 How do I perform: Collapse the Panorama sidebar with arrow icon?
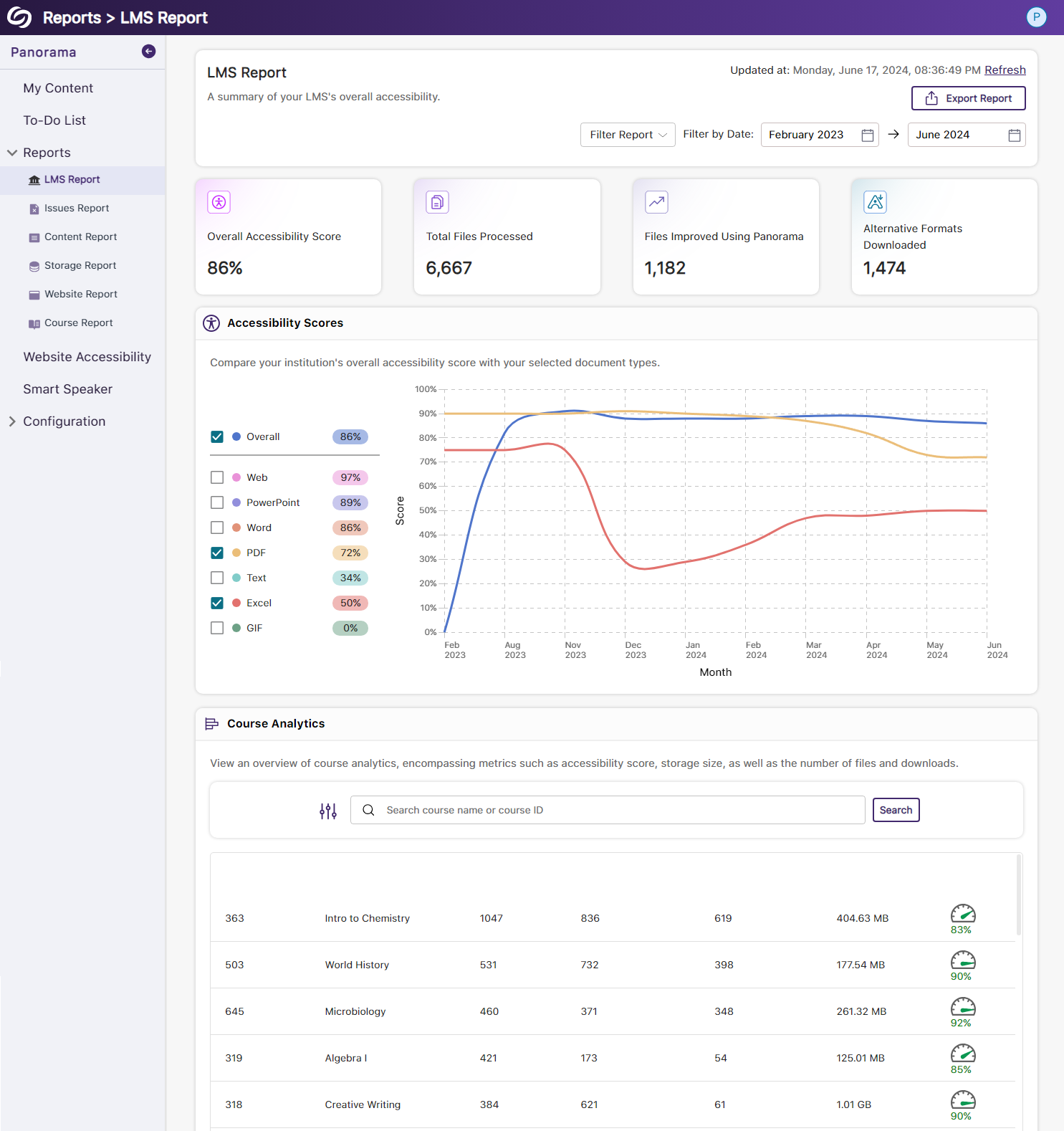[148, 52]
